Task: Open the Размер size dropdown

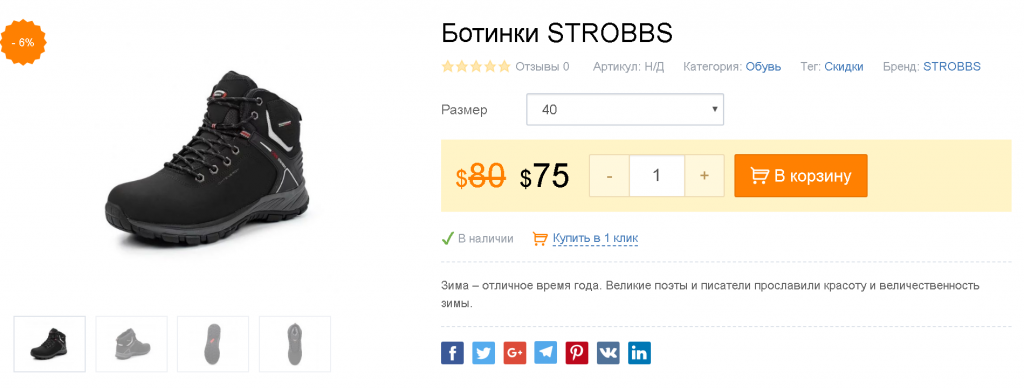Action: point(625,110)
